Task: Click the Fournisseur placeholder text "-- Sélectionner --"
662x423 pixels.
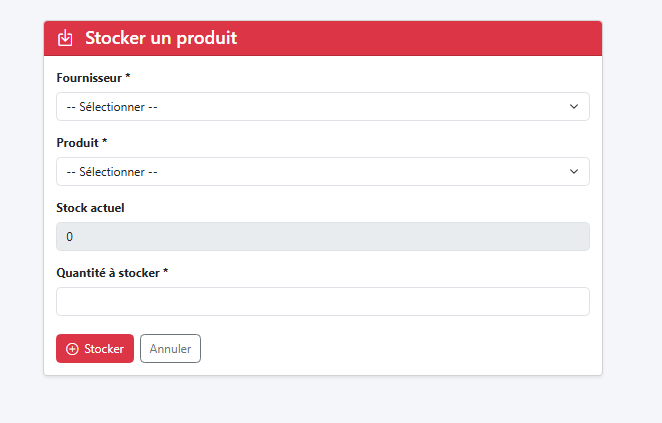Action: 112,107
